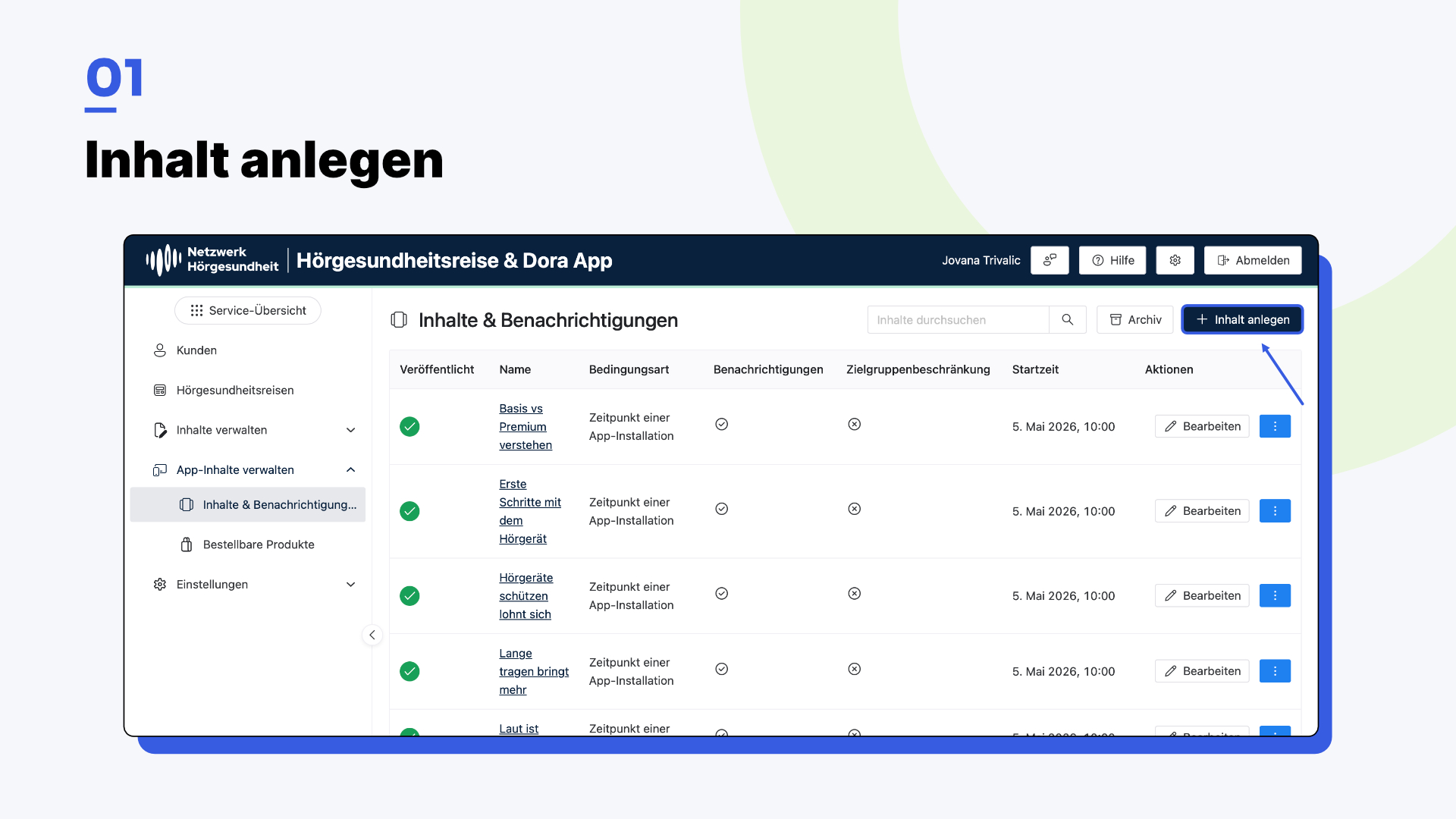The width and height of the screenshot is (1456, 819).
Task: Collapse App-Inhalte verwalten chevron
Action: point(350,470)
